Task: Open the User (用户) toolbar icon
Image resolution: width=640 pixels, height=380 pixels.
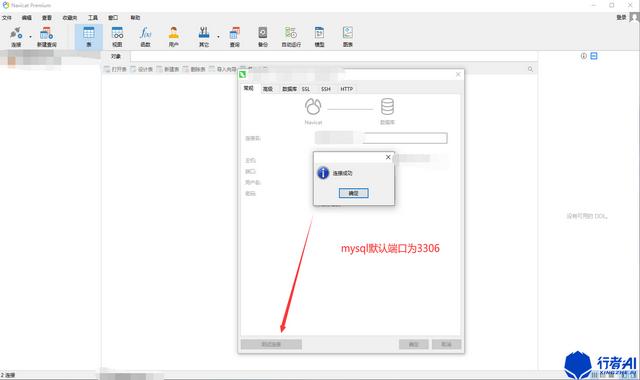Action: pyautogui.click(x=173, y=37)
